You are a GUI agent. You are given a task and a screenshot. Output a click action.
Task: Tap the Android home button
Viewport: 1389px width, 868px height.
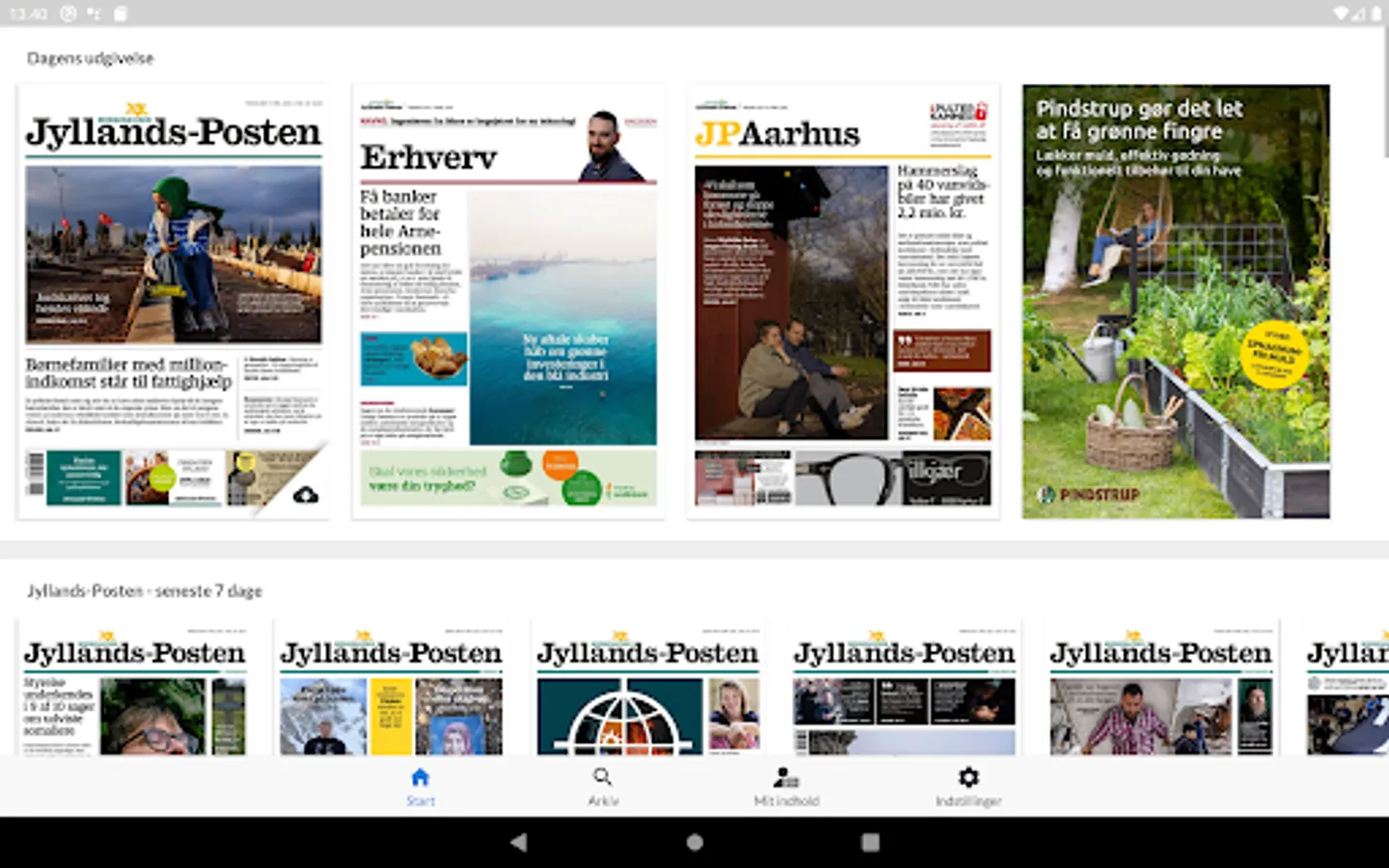694,842
